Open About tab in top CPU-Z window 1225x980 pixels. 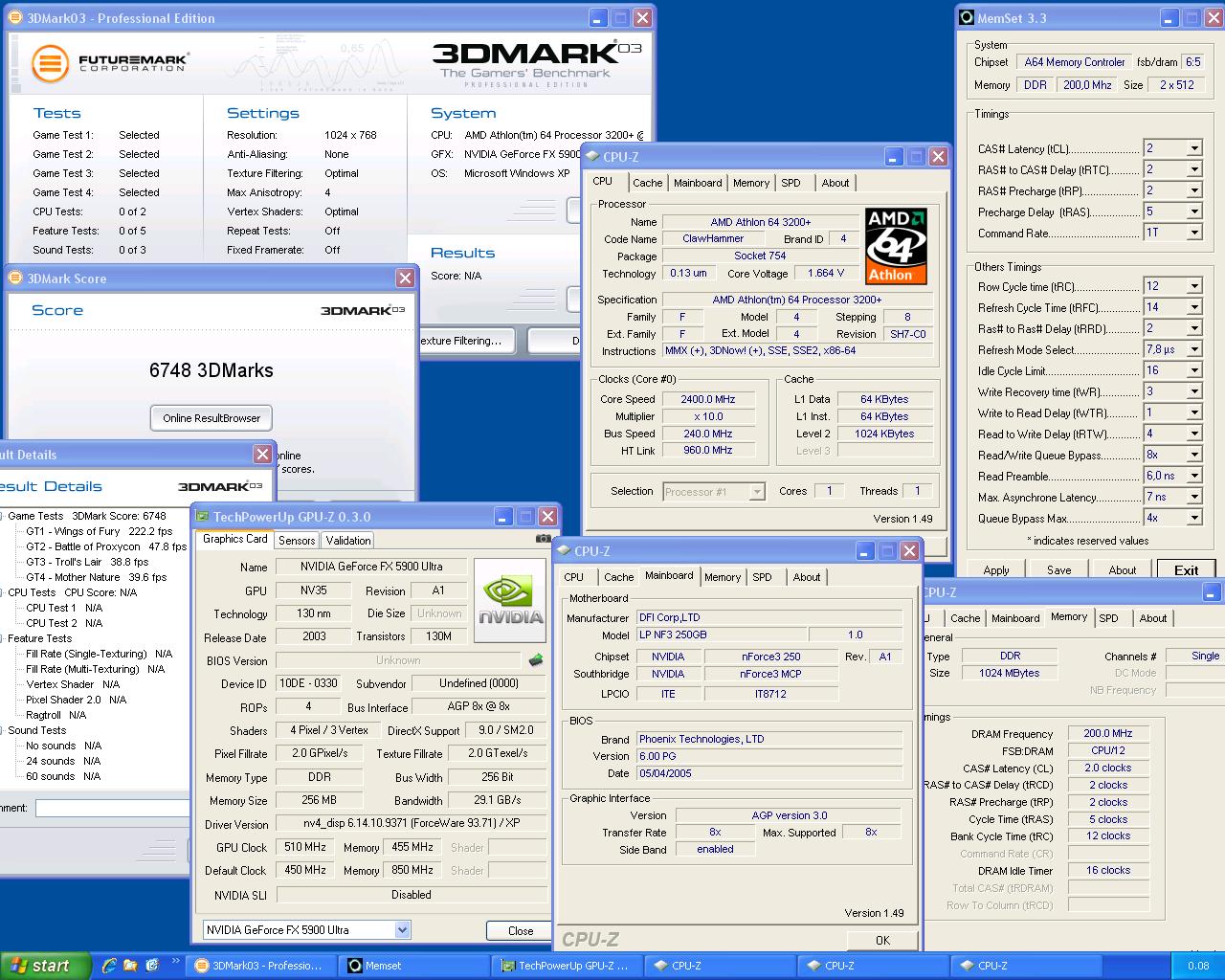click(835, 183)
